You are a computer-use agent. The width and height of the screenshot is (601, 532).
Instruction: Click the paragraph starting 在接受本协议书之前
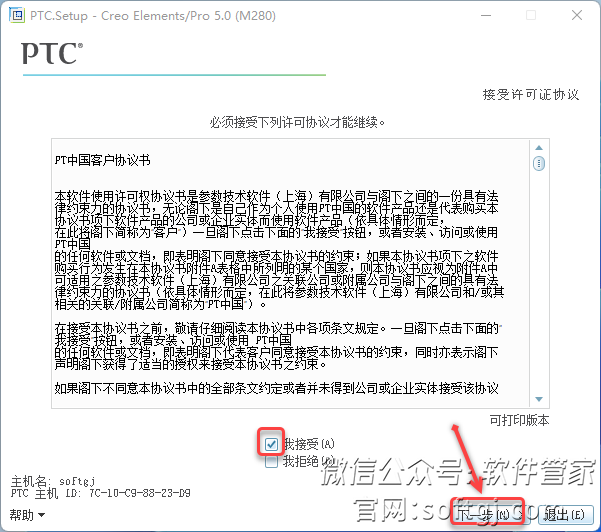click(278, 346)
